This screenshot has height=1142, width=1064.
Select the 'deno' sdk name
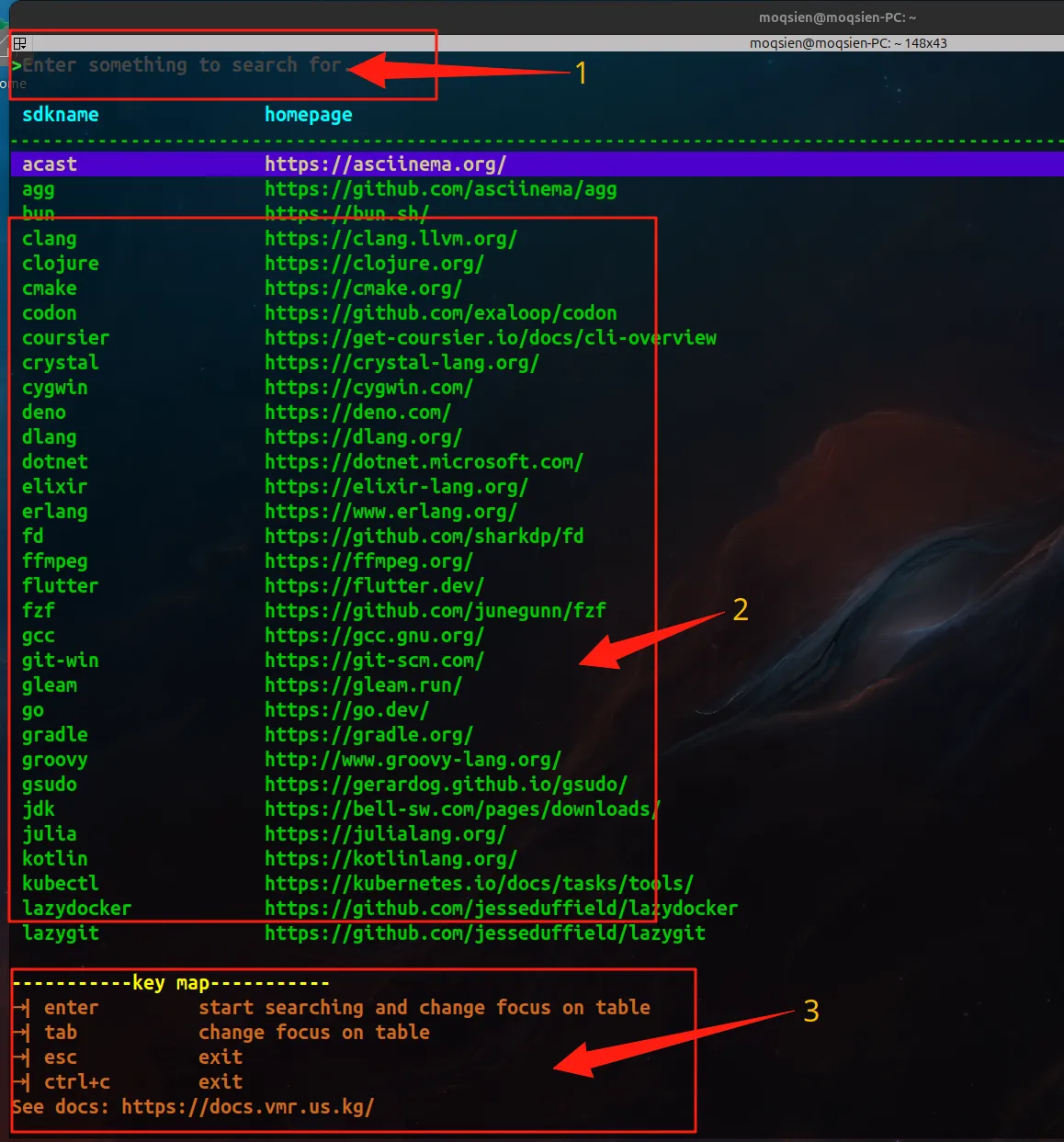point(44,413)
